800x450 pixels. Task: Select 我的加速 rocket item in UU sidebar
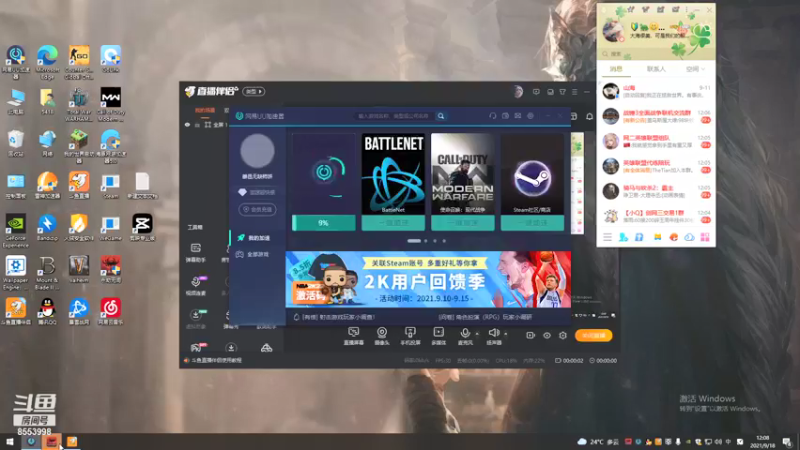pyautogui.click(x=256, y=238)
